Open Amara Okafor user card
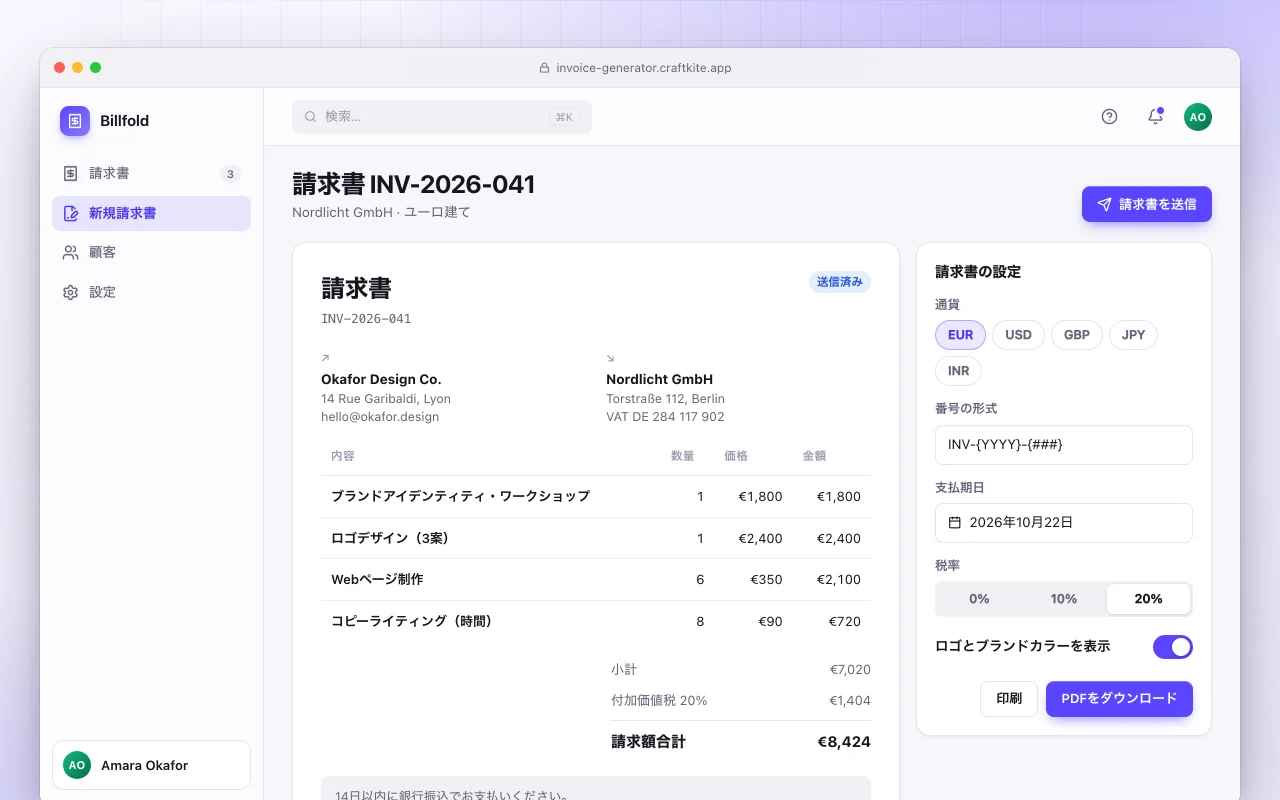 (151, 765)
